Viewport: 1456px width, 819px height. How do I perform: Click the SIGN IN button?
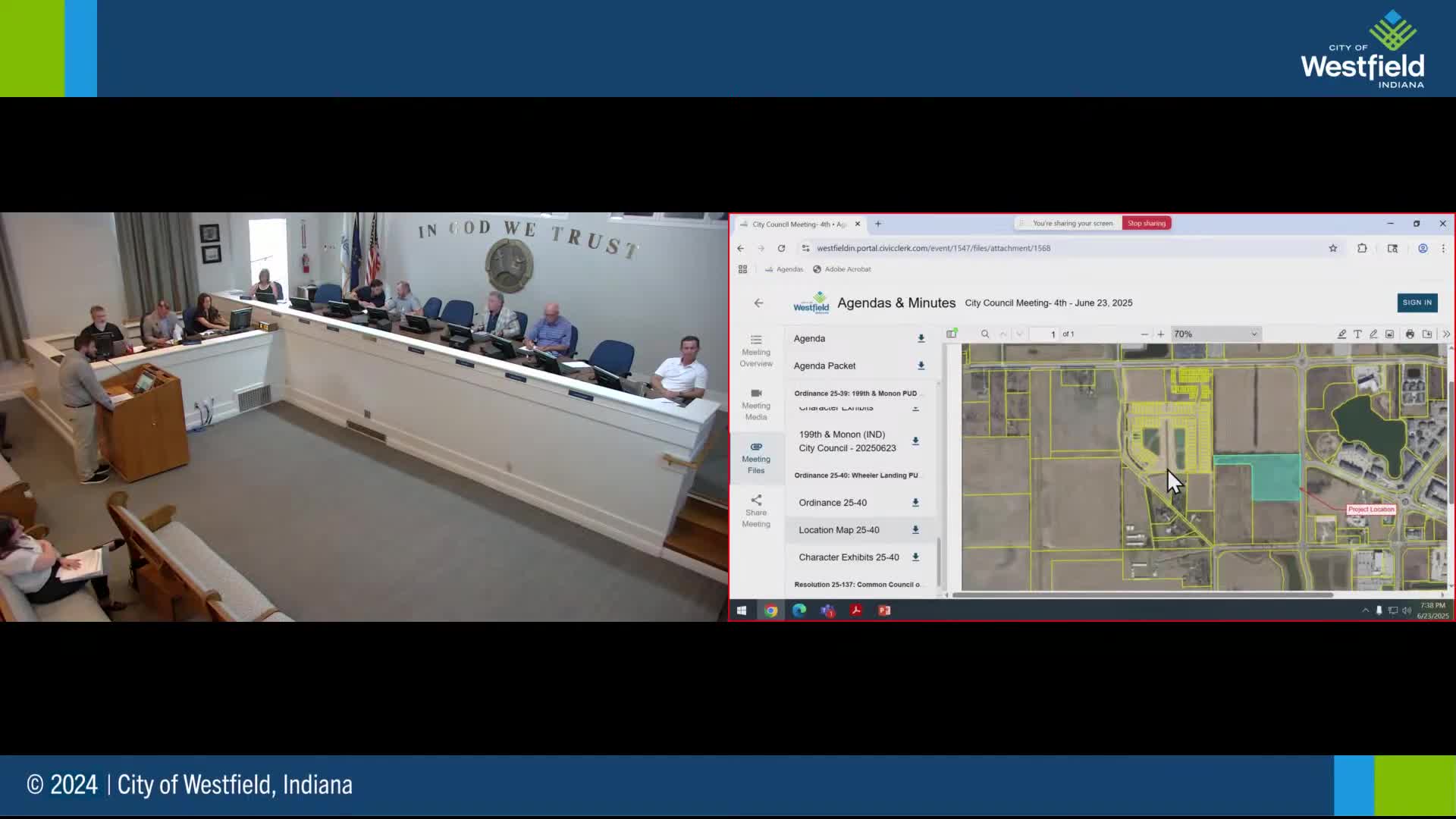[1417, 303]
